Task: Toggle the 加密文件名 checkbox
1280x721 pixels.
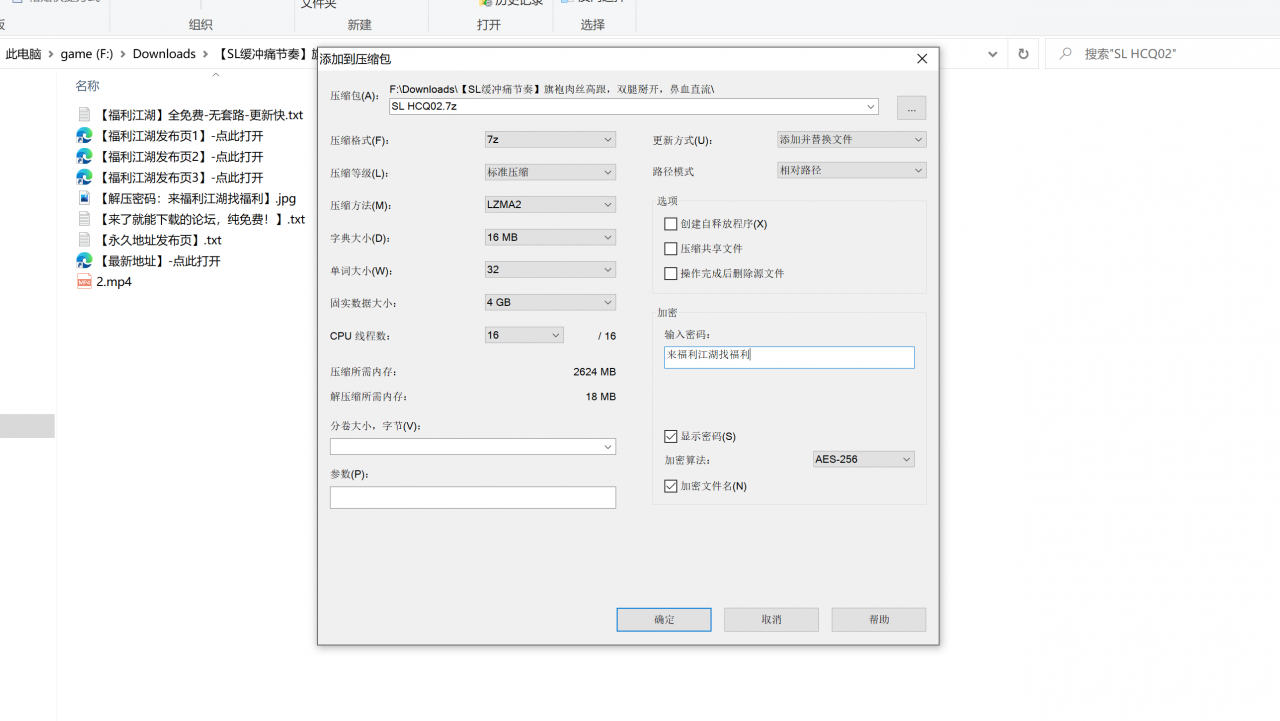Action: click(x=671, y=486)
